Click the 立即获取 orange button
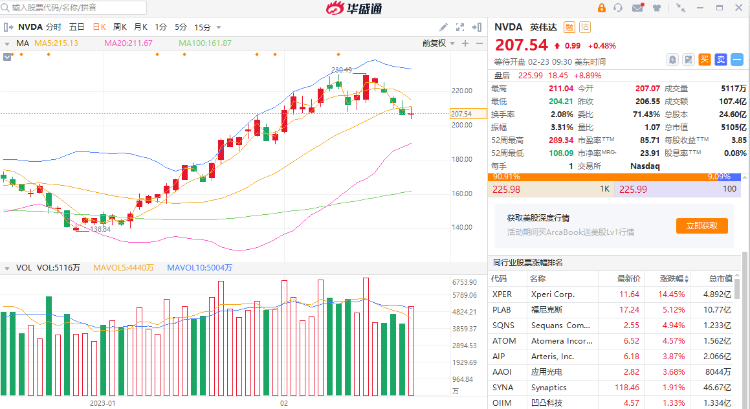 [x=702, y=226]
